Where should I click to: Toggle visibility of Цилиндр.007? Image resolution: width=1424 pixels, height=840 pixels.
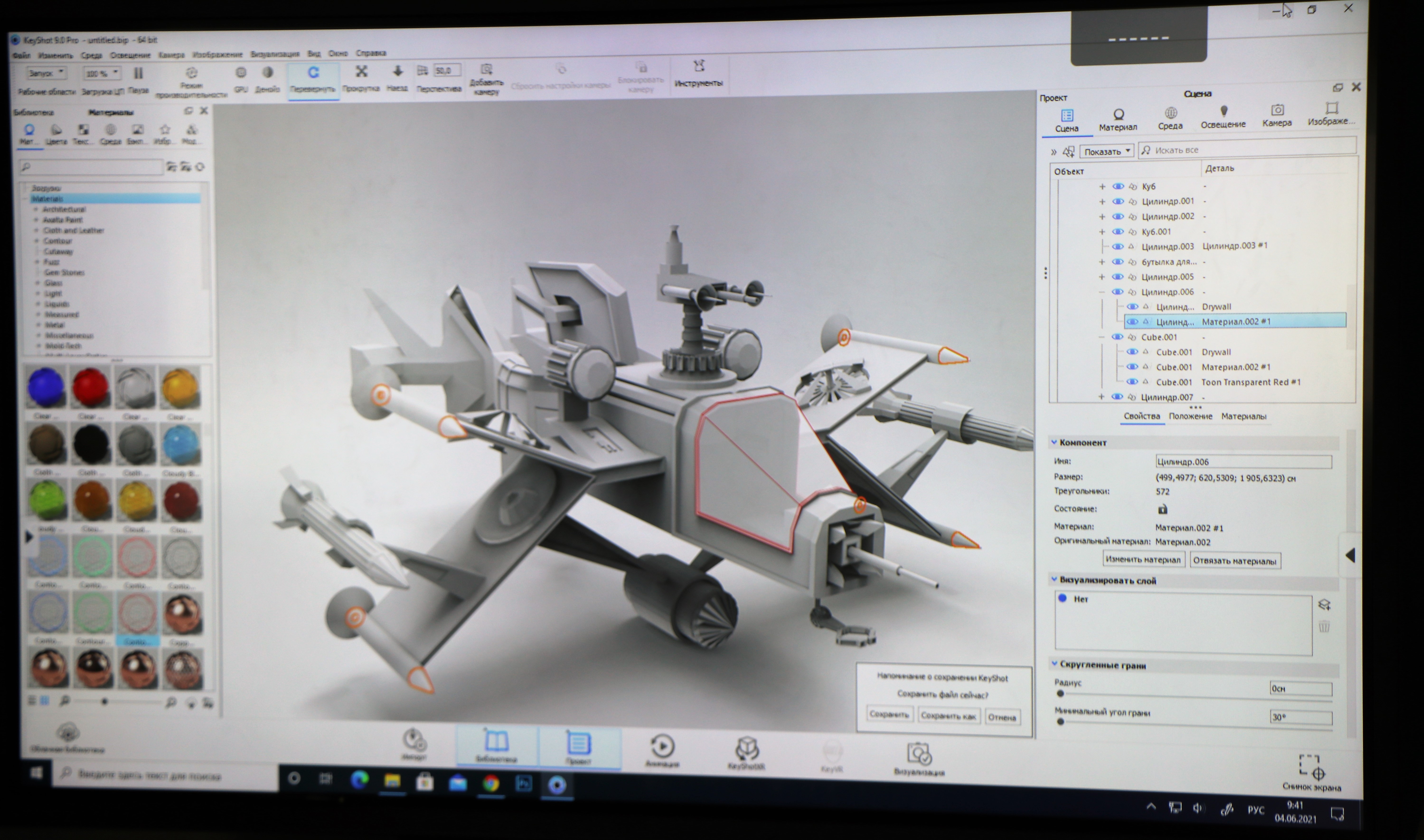click(1117, 397)
